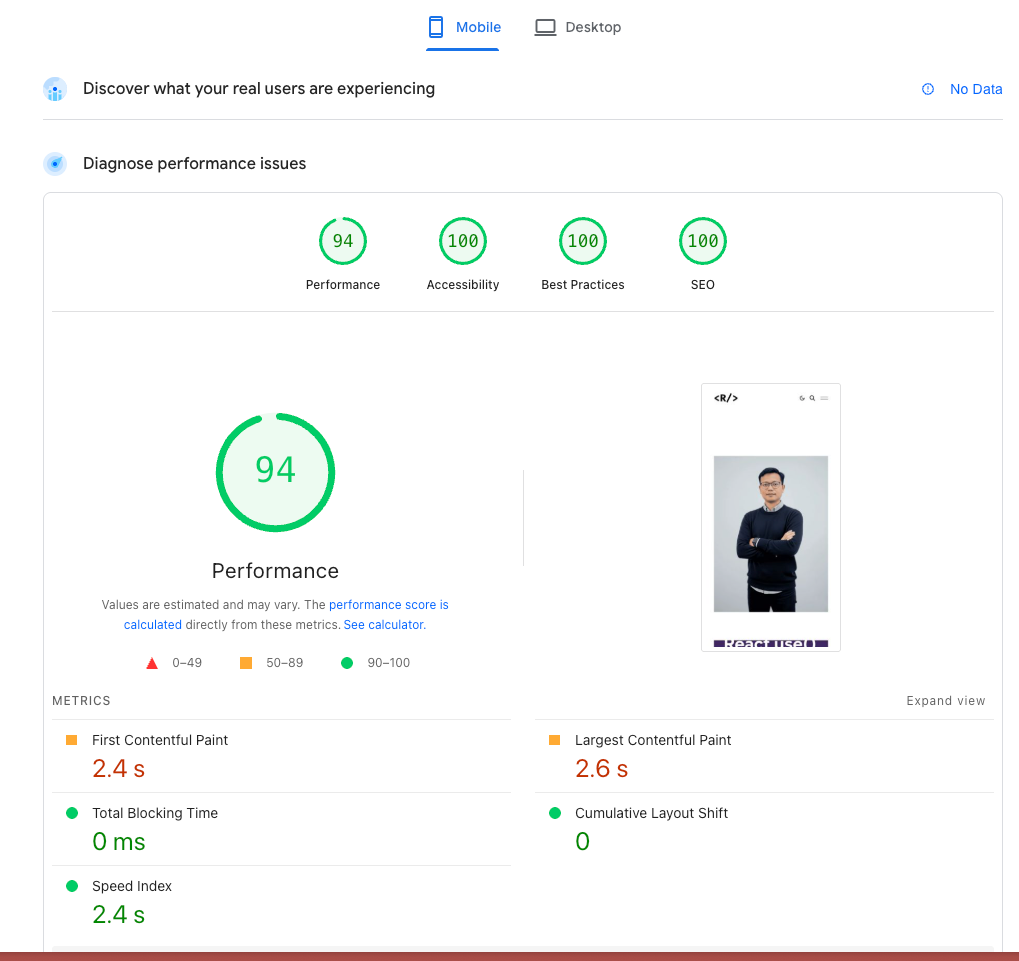Expand the Largest Contentful Paint metric

652,741
